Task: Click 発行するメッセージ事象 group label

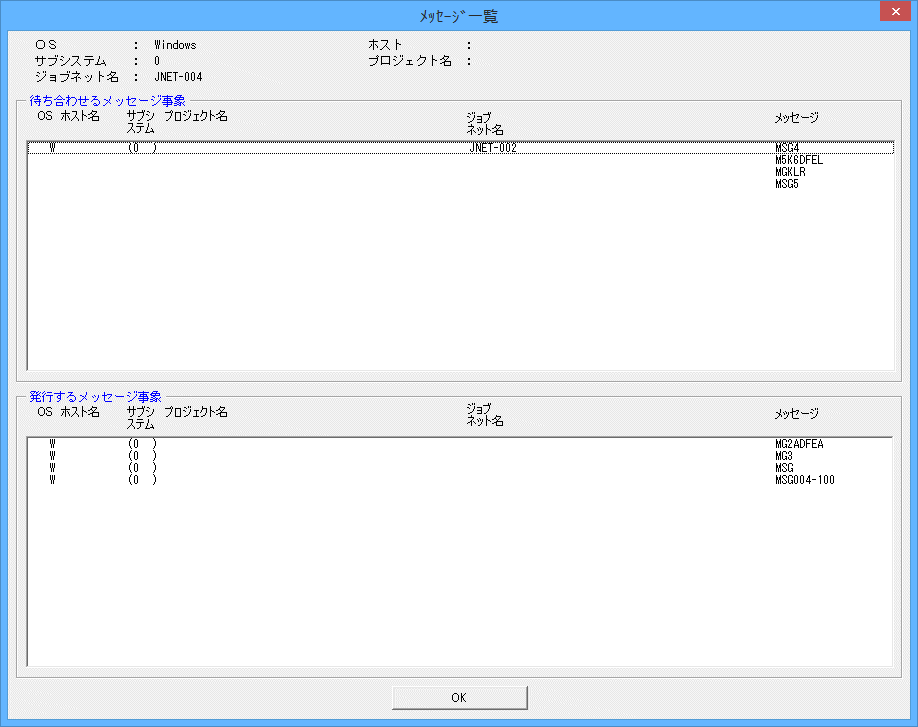Action: click(95, 397)
